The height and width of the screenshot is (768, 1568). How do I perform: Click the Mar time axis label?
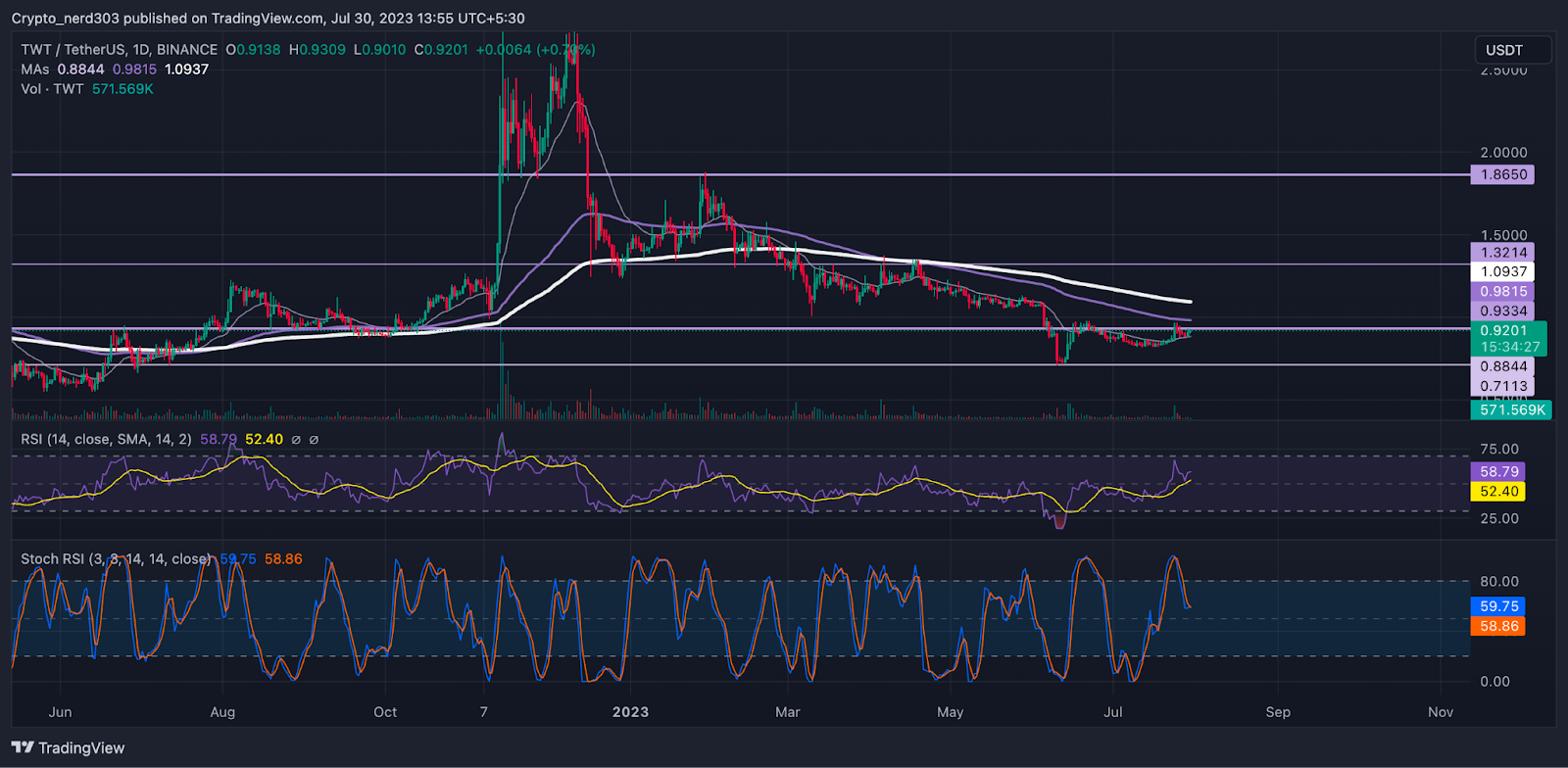pos(788,712)
